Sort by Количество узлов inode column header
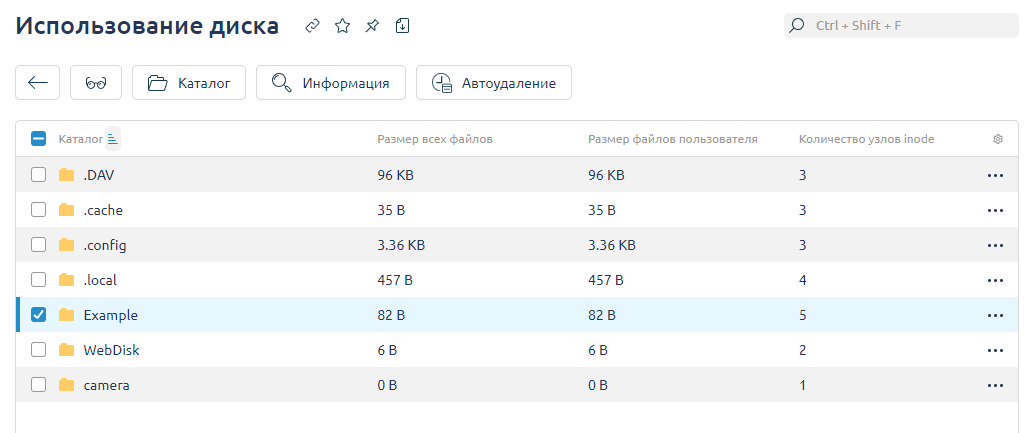 (x=867, y=139)
